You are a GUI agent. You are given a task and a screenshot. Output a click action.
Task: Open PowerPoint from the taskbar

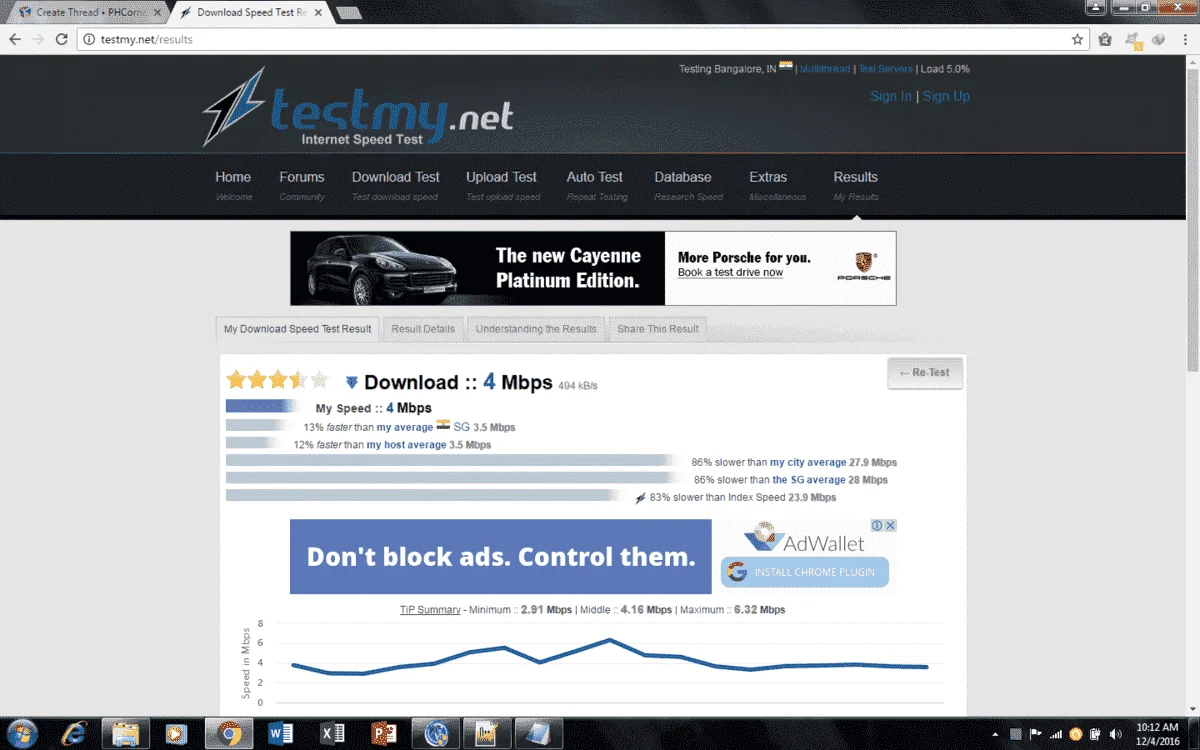pos(384,734)
